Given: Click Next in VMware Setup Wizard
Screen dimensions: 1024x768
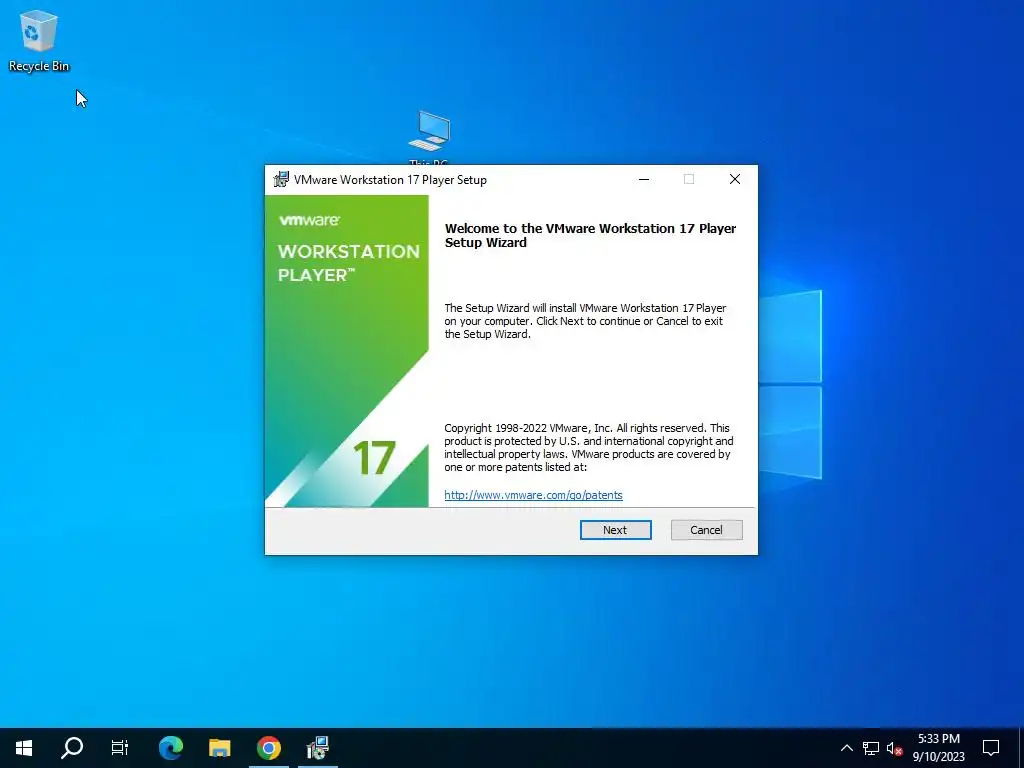Looking at the screenshot, I should click(x=615, y=530).
